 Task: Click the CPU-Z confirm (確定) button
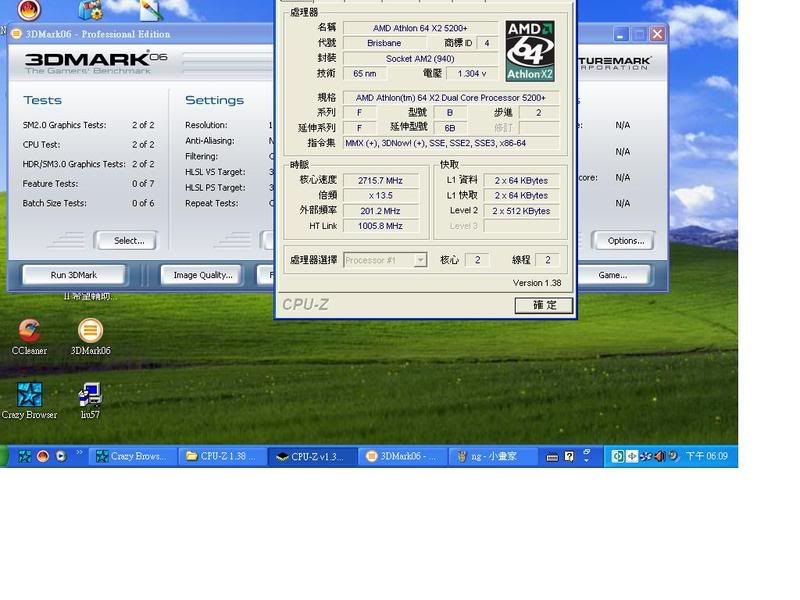[x=543, y=305]
